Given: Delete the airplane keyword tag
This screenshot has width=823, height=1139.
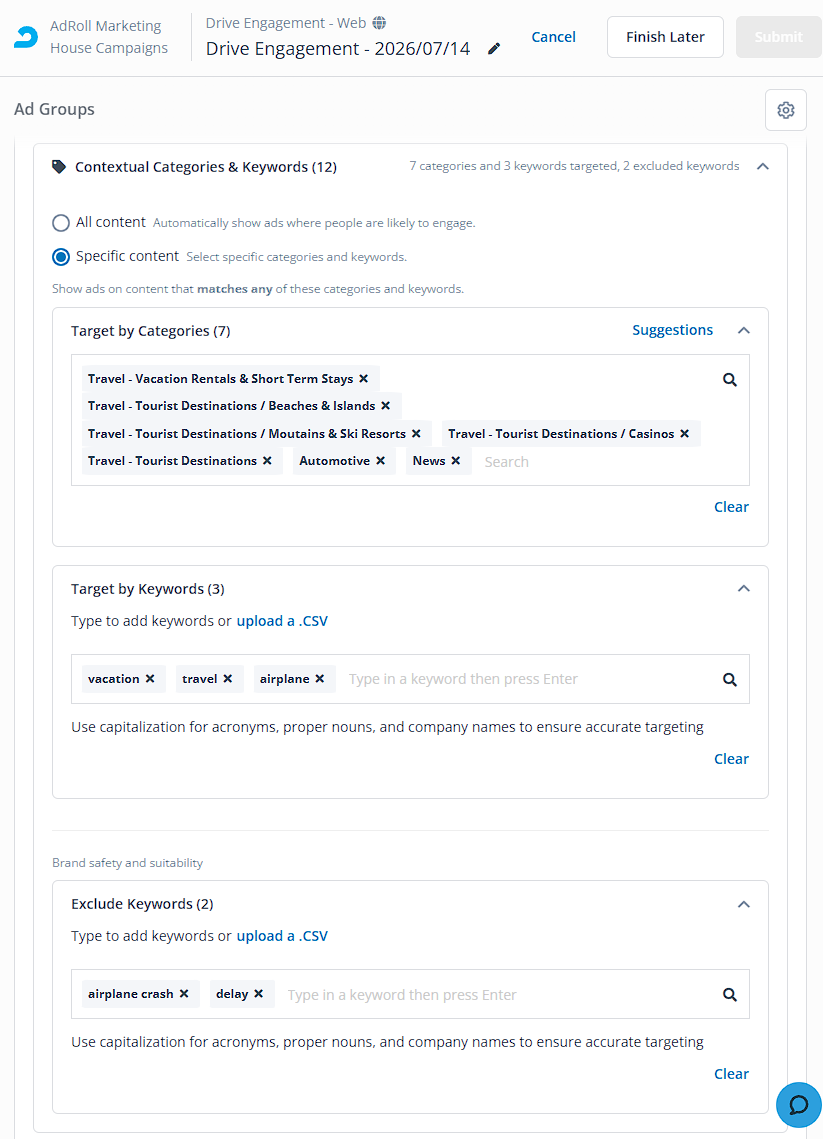Looking at the screenshot, I should 320,678.
